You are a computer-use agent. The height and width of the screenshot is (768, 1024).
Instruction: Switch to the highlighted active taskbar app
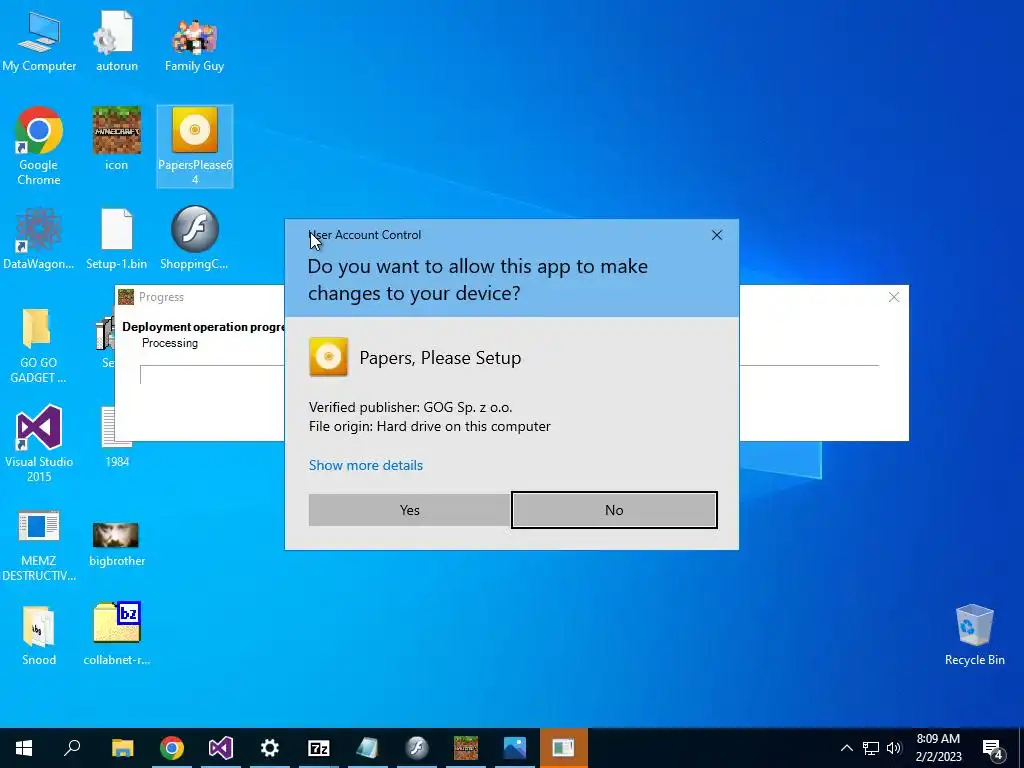[x=564, y=748]
